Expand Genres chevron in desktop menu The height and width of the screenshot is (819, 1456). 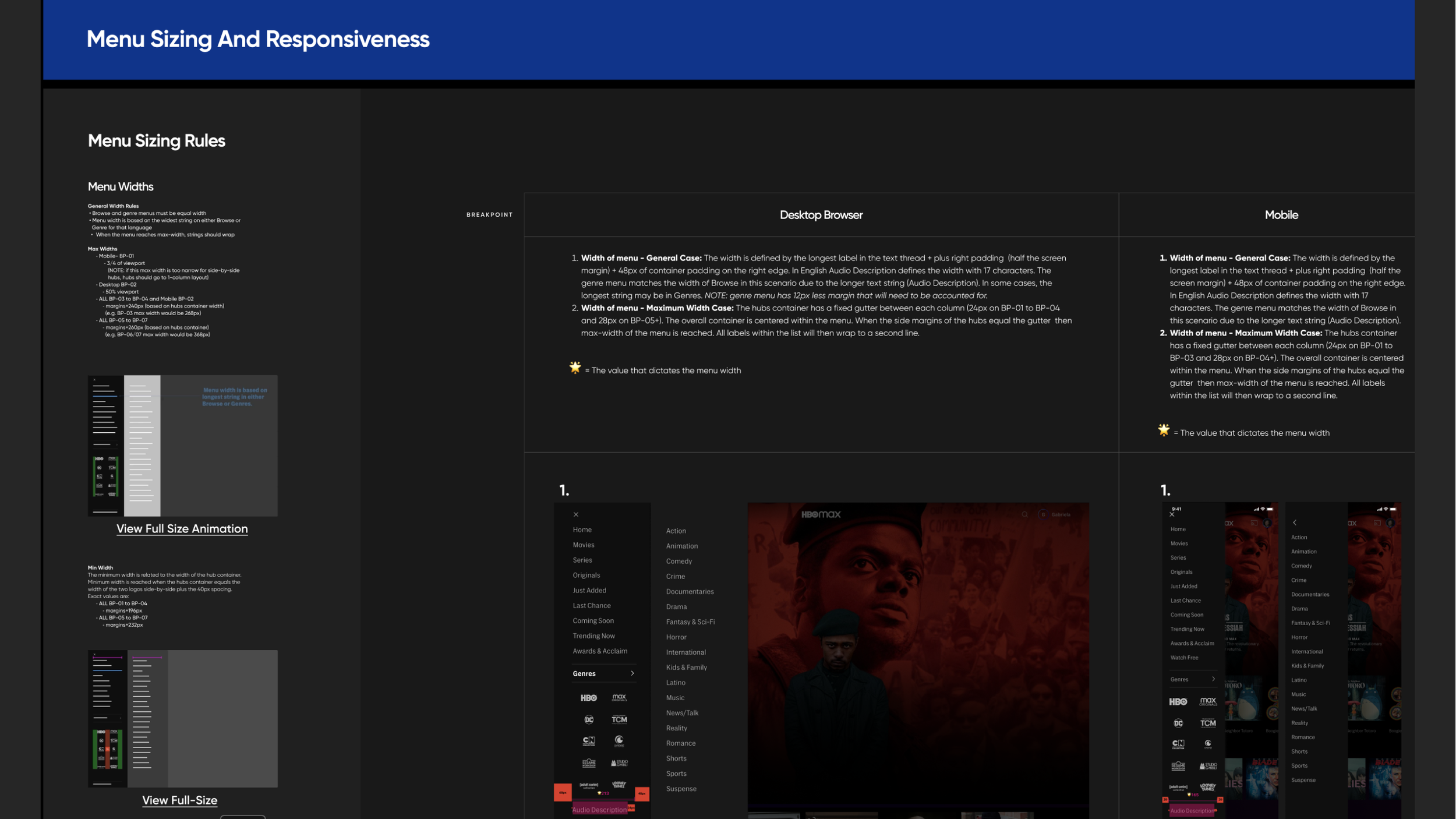[x=632, y=673]
